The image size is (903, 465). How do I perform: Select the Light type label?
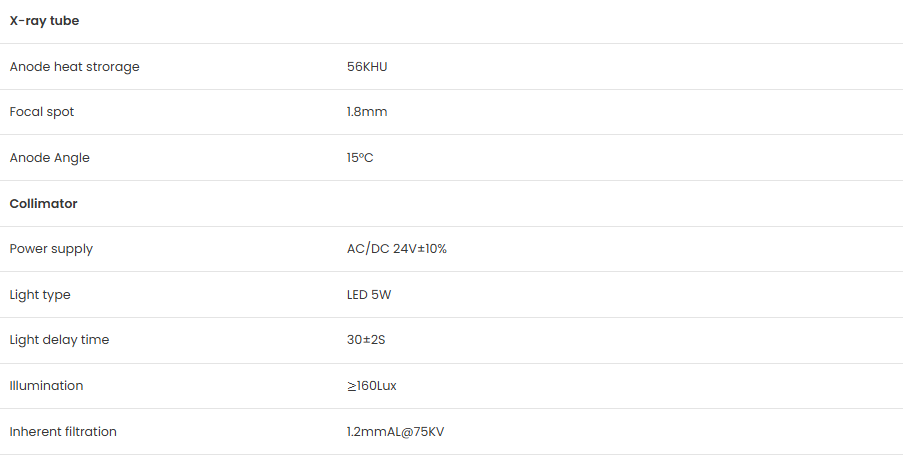point(40,294)
